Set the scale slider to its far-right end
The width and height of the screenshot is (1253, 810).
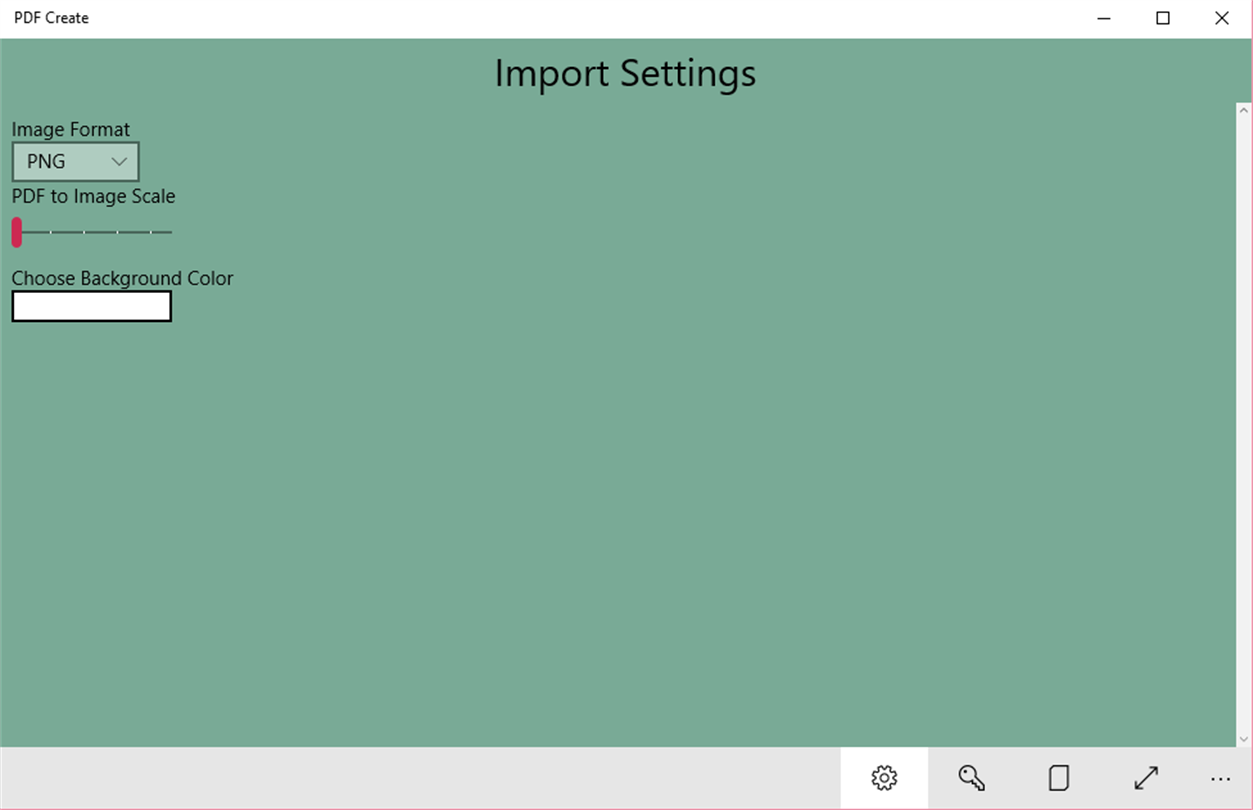point(171,232)
